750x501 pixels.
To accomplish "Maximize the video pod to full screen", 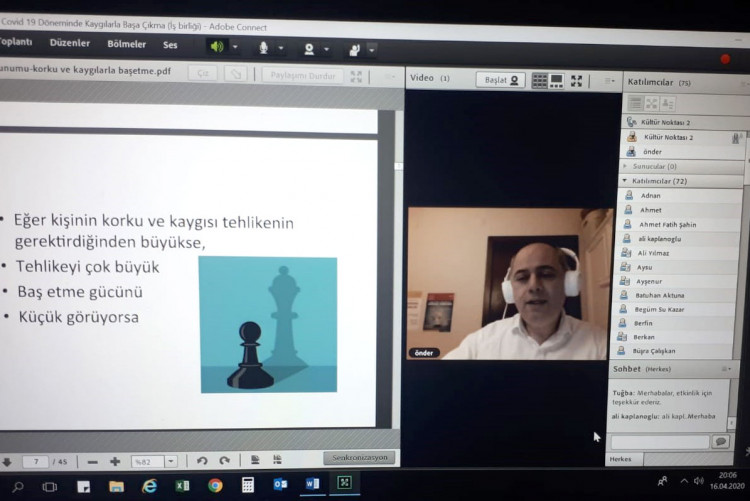I will (577, 81).
